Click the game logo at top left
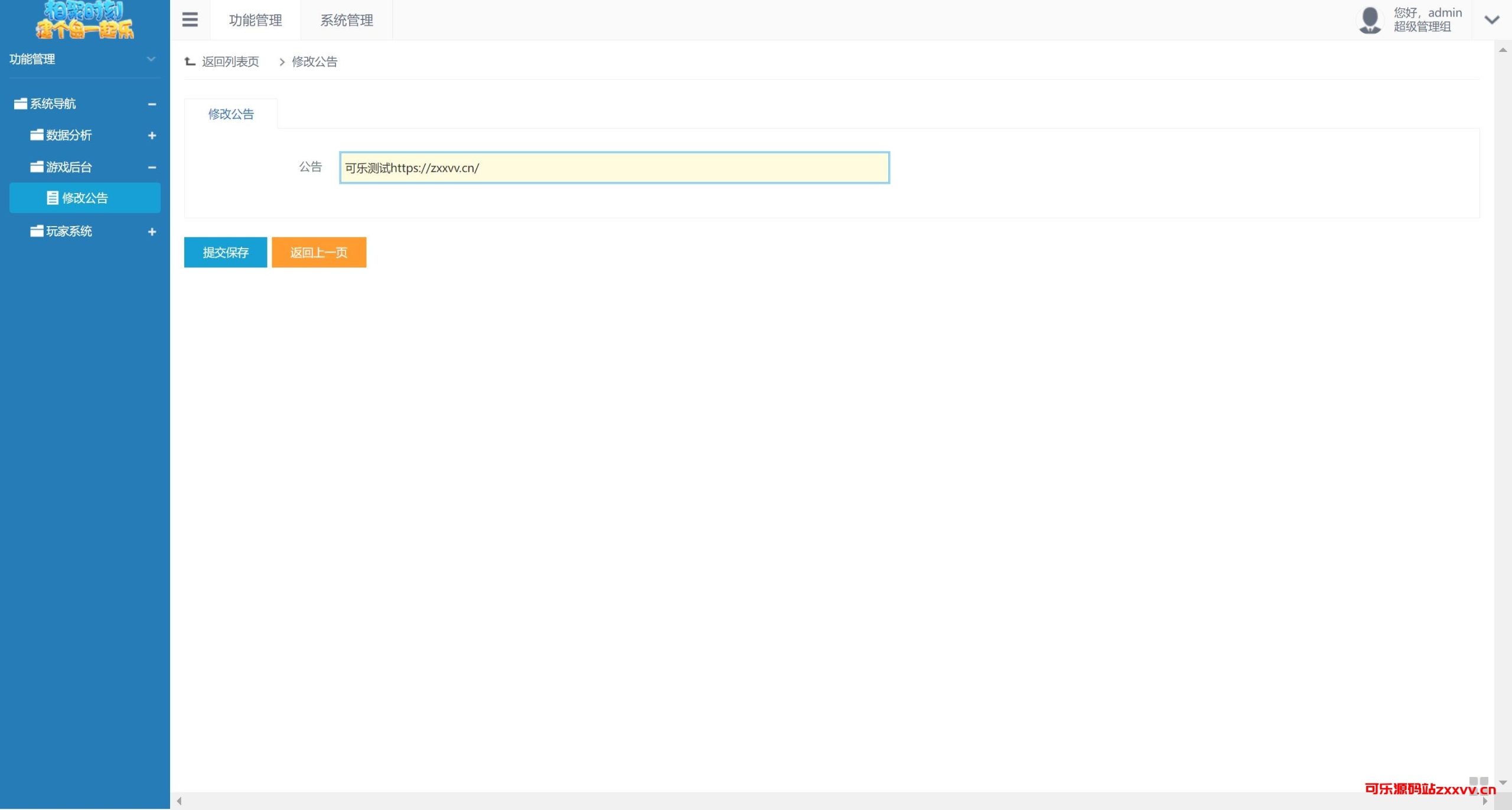 click(x=84, y=20)
